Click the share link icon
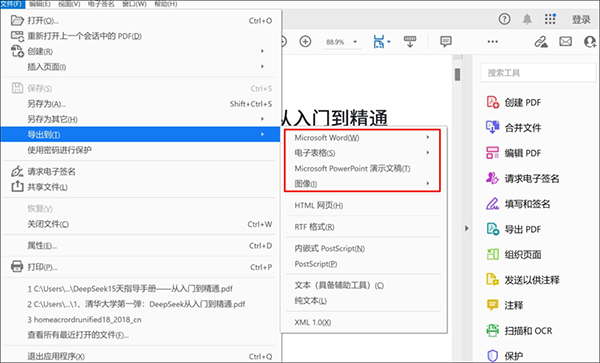 coord(541,41)
